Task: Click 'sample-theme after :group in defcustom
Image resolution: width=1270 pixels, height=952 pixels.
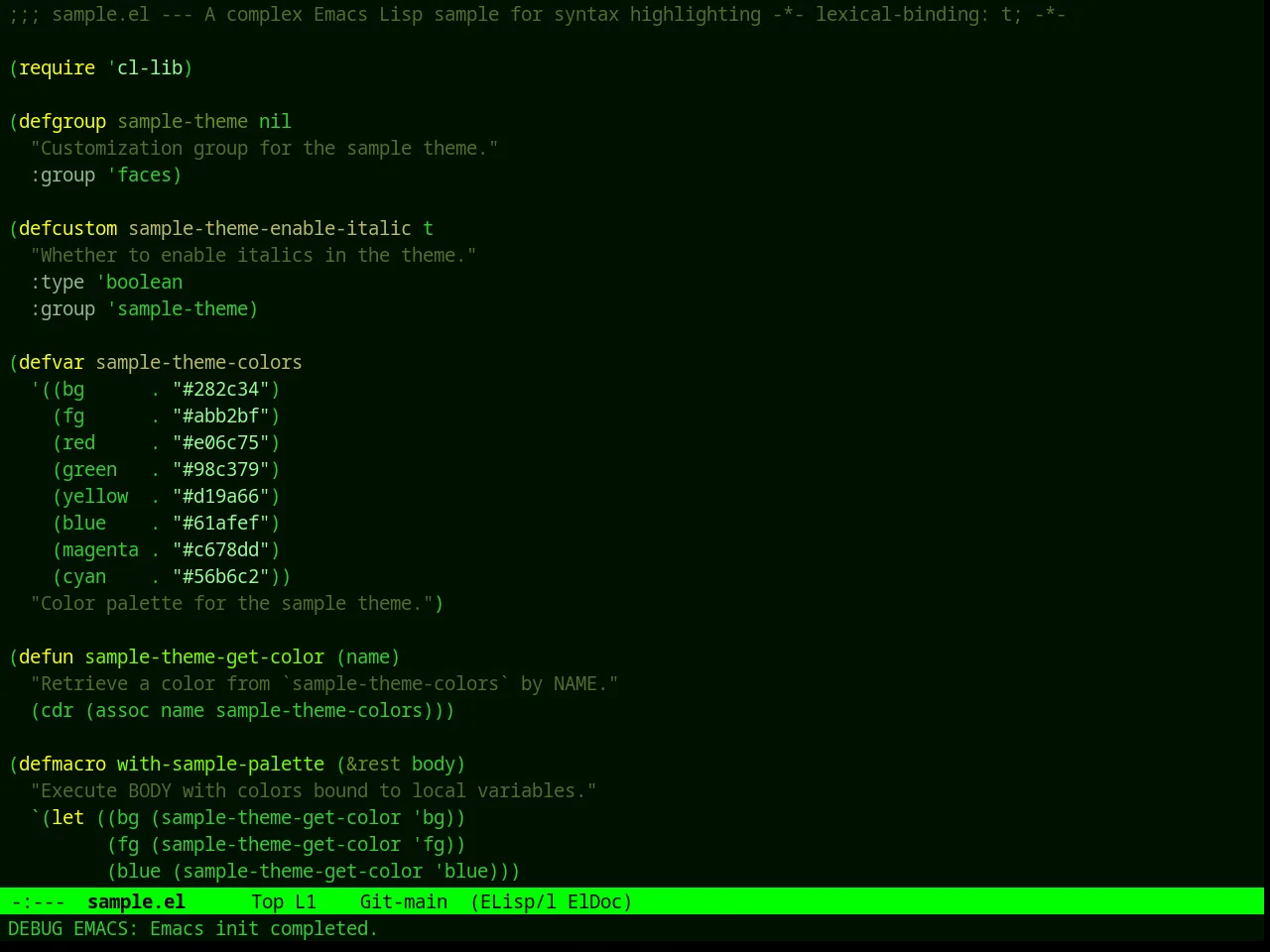Action: click(x=178, y=308)
